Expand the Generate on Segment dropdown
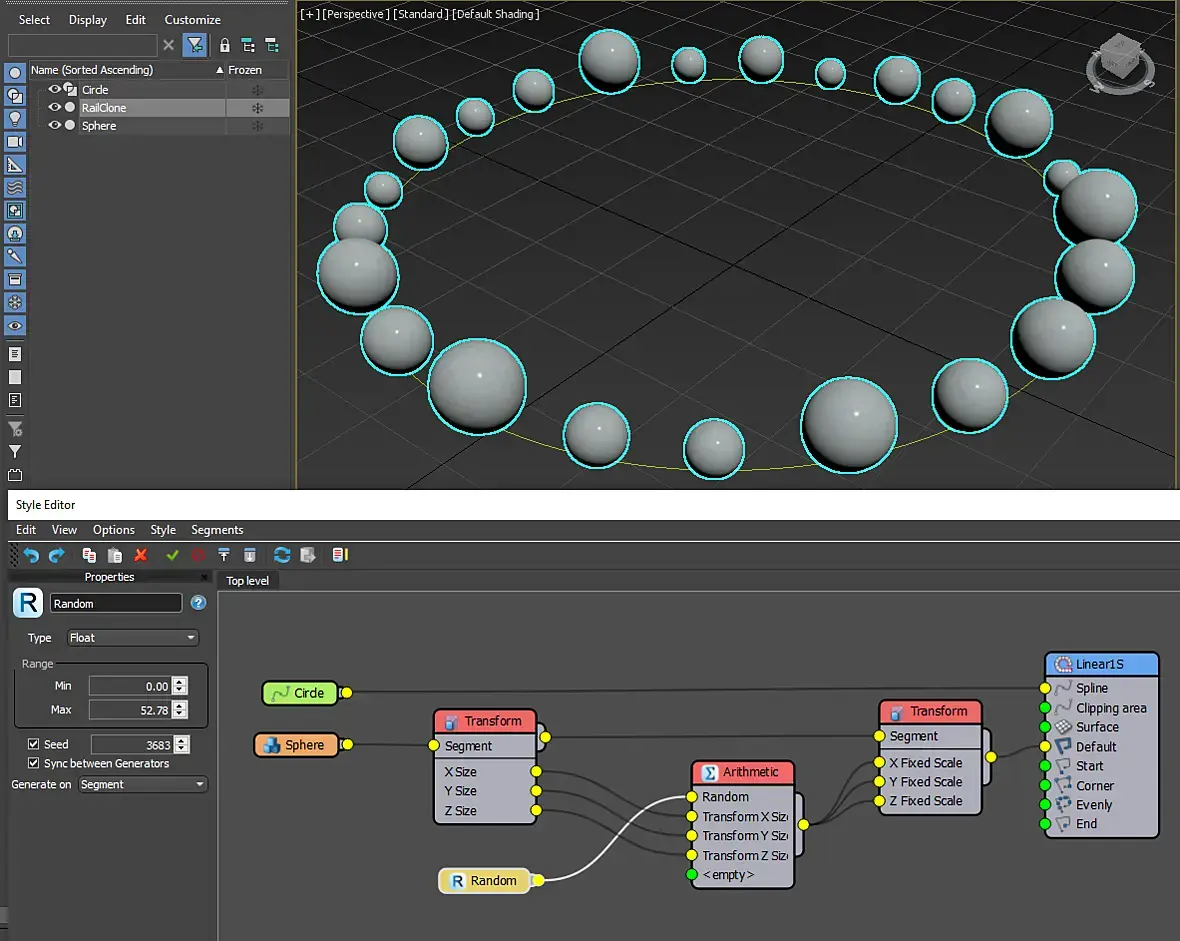This screenshot has width=1180, height=941. 141,785
